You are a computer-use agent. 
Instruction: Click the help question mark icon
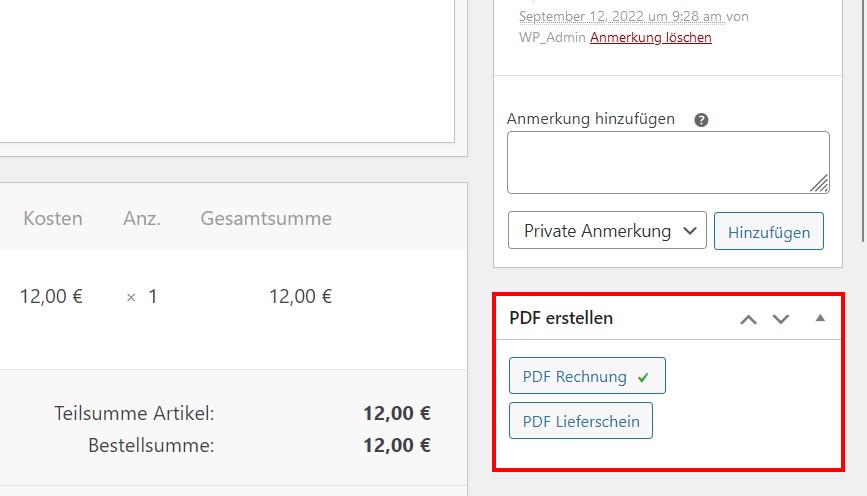pos(701,120)
